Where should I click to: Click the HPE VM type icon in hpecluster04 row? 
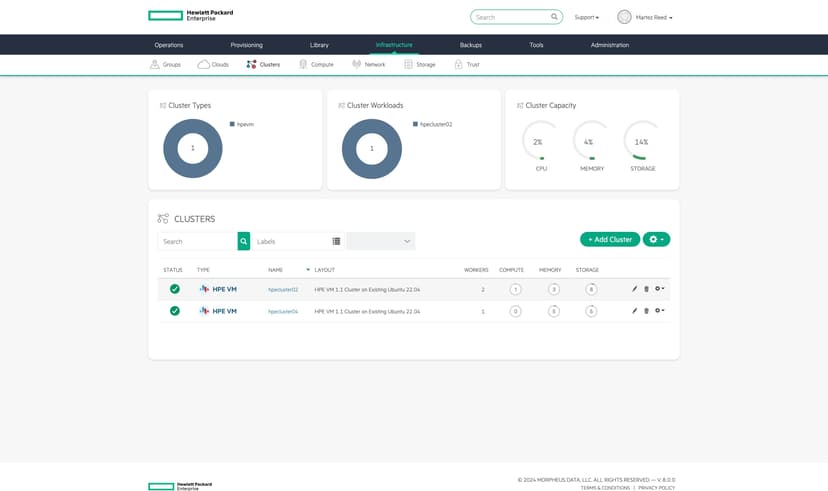point(204,311)
